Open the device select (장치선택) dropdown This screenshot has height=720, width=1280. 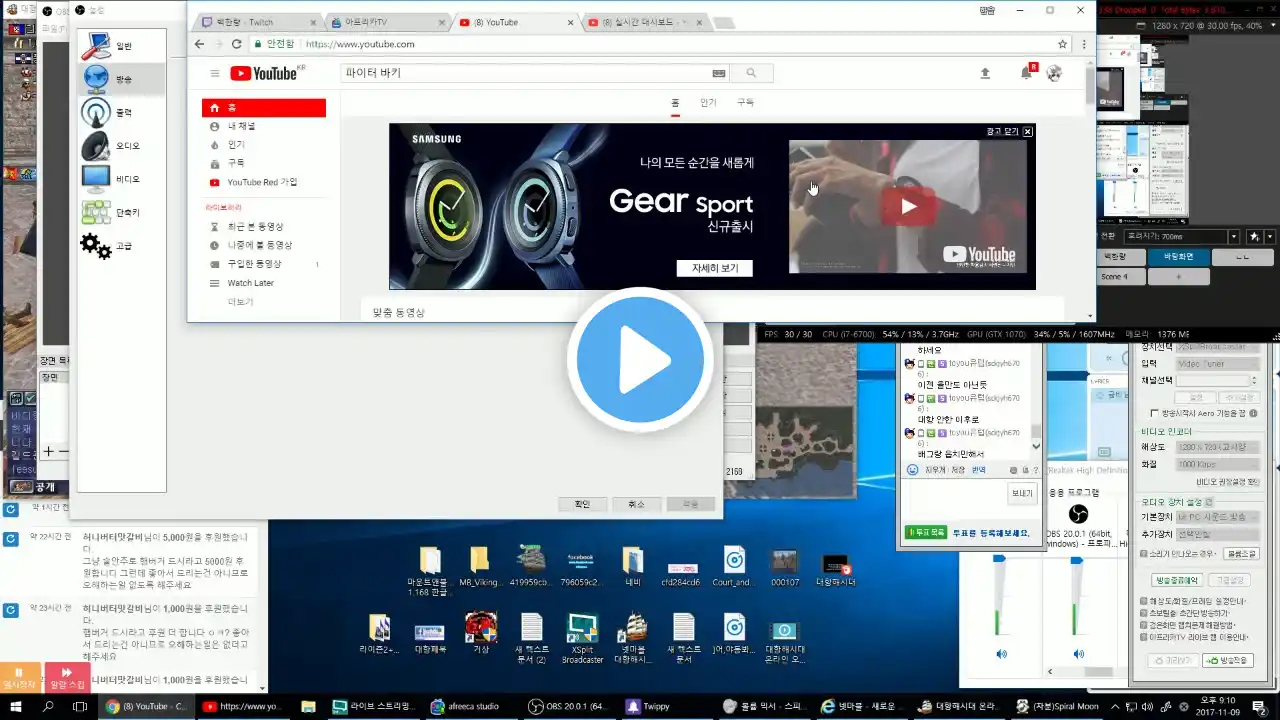pos(1217,347)
